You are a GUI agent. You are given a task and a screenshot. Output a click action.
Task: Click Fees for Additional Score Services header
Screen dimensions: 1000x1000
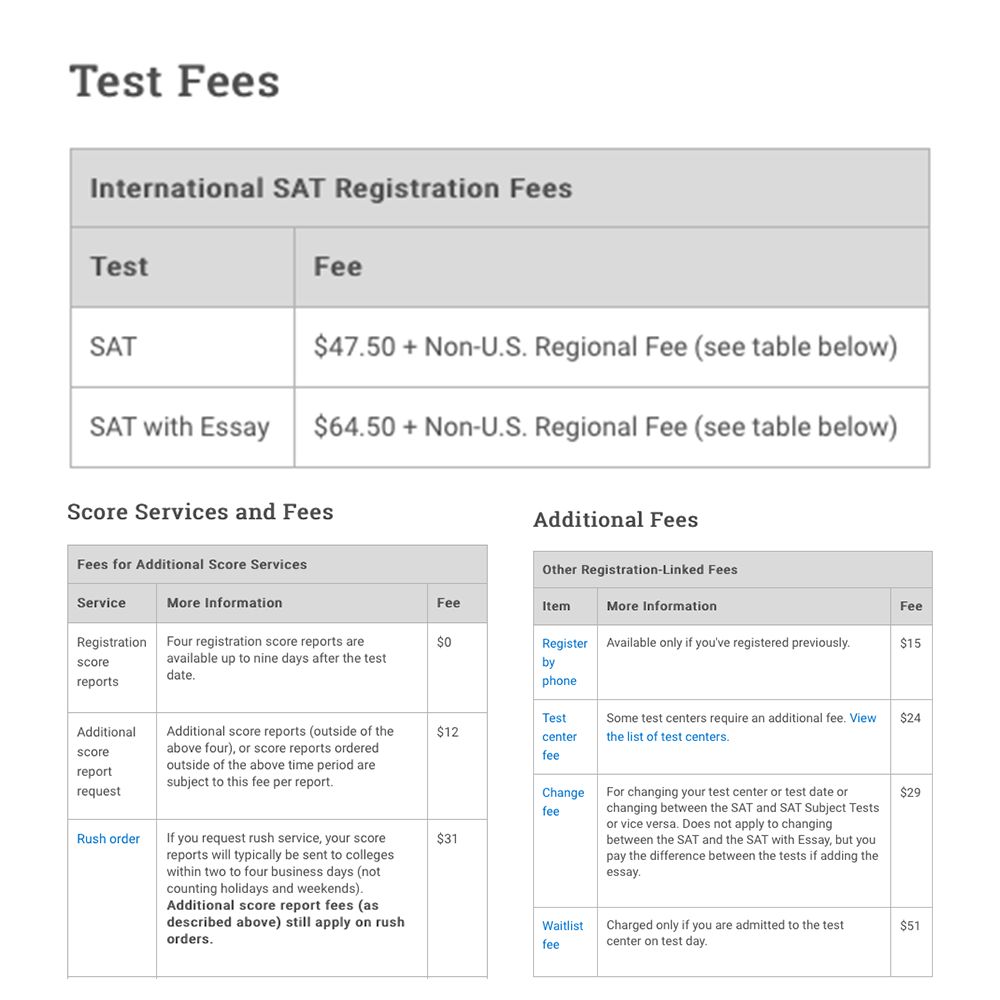click(277, 564)
